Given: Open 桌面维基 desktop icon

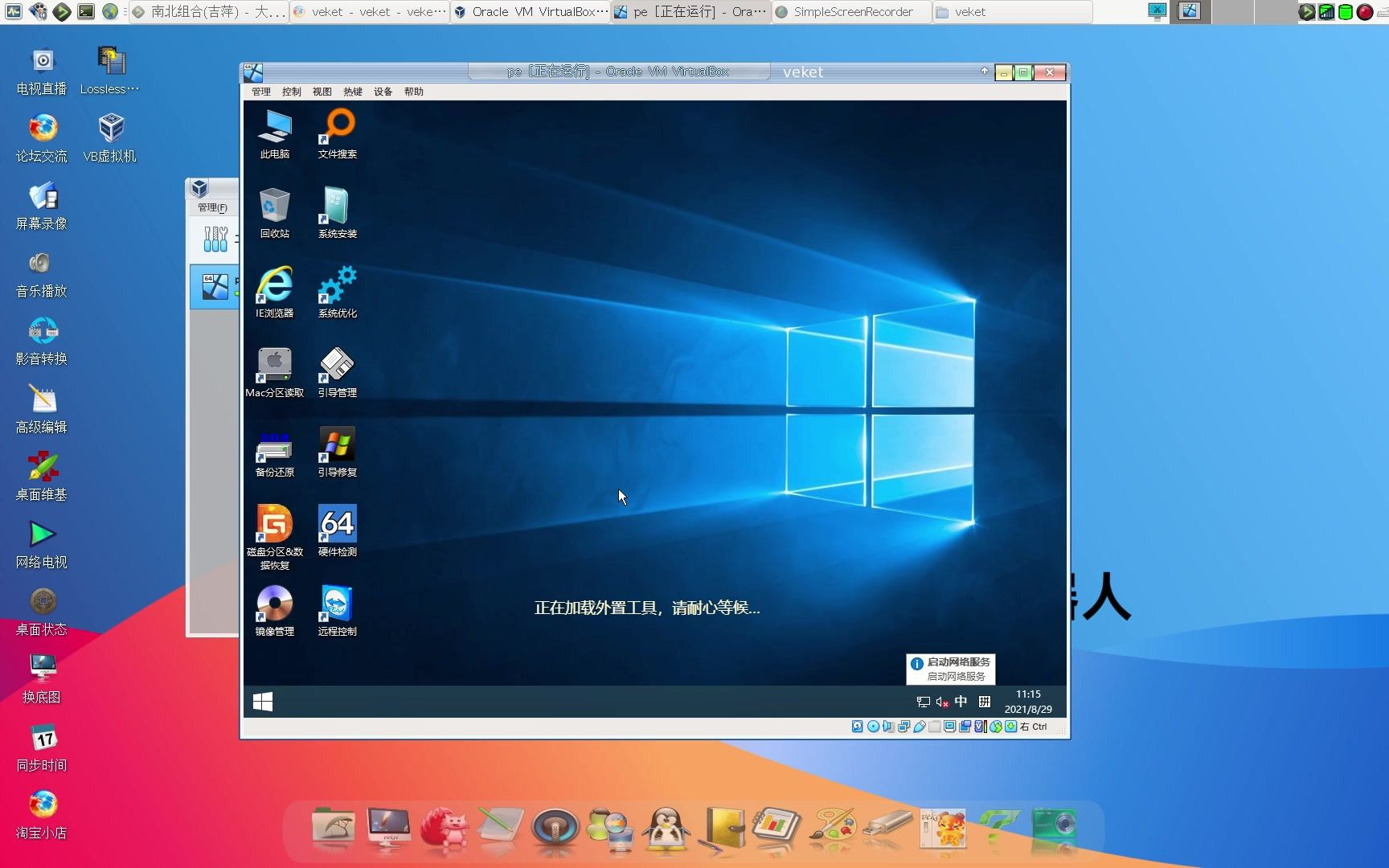Looking at the screenshot, I should (42, 477).
